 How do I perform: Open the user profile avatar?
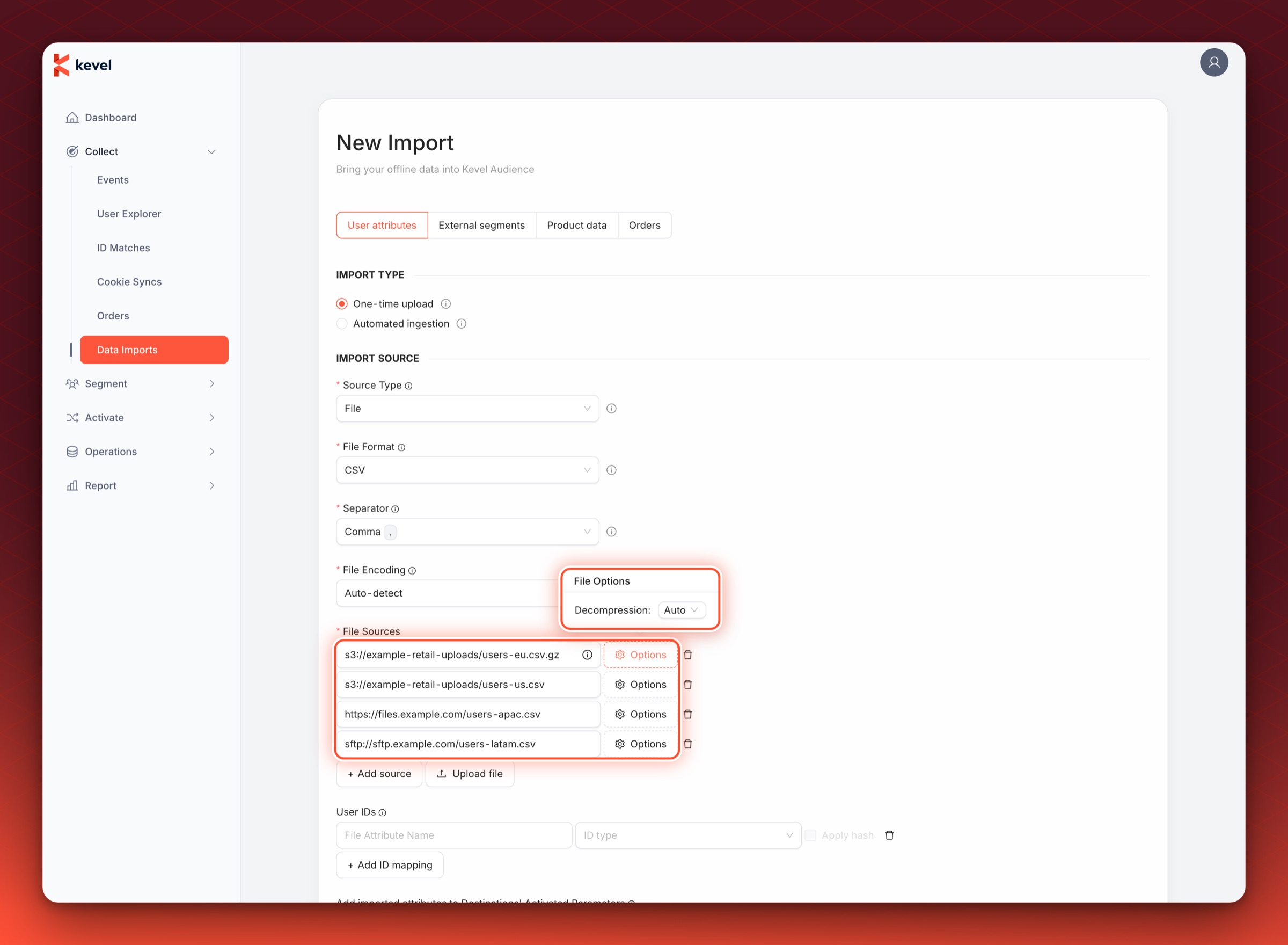click(1214, 62)
